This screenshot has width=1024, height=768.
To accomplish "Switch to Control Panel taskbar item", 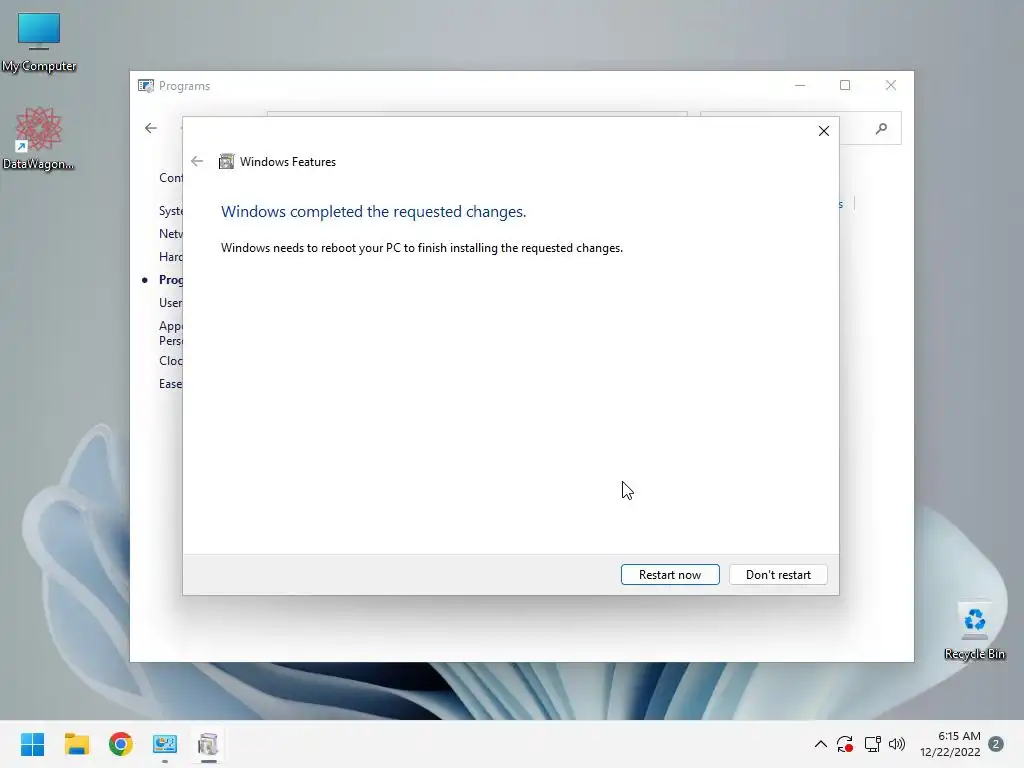I will tap(165, 744).
